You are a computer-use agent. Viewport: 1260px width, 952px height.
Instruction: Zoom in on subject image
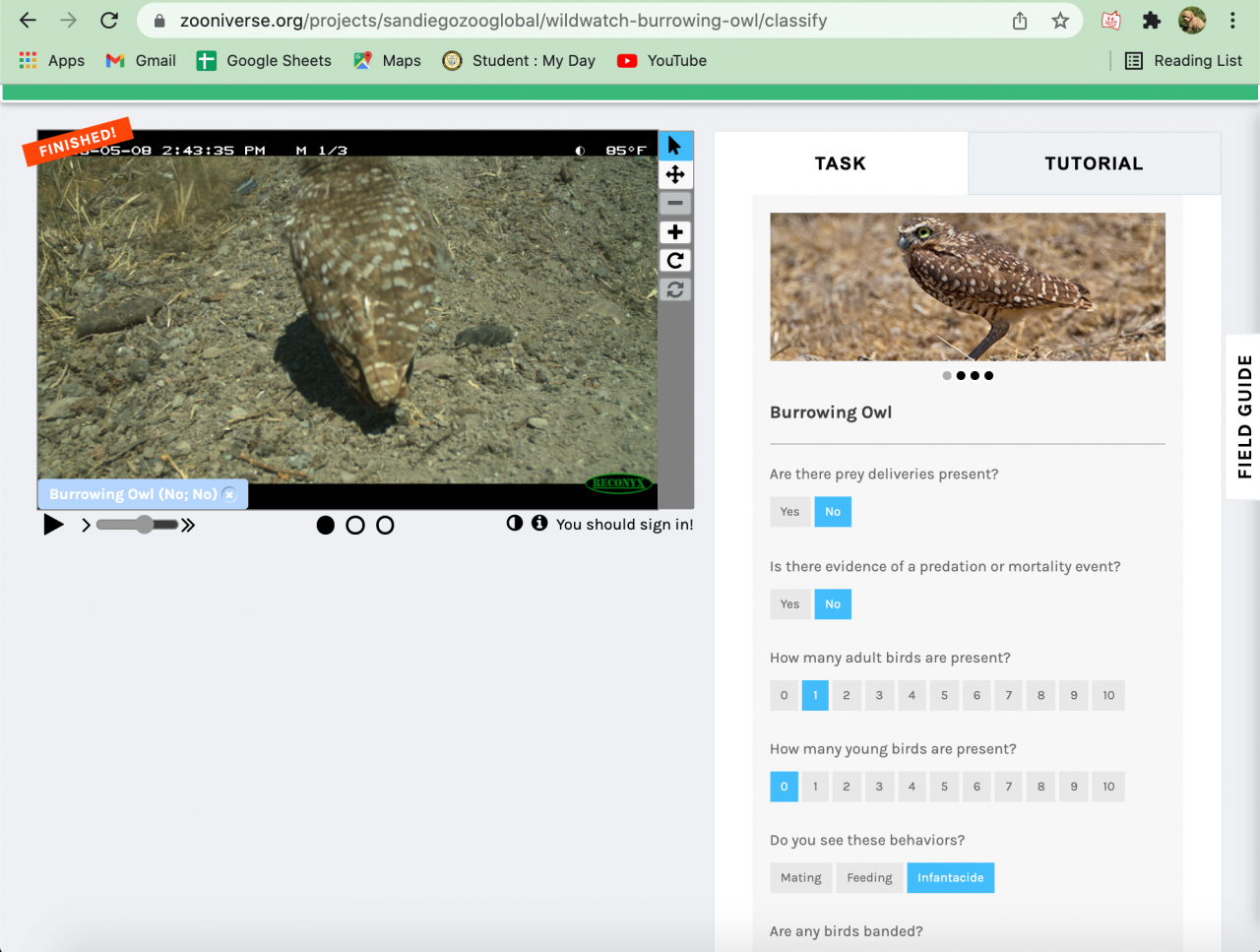click(x=675, y=232)
